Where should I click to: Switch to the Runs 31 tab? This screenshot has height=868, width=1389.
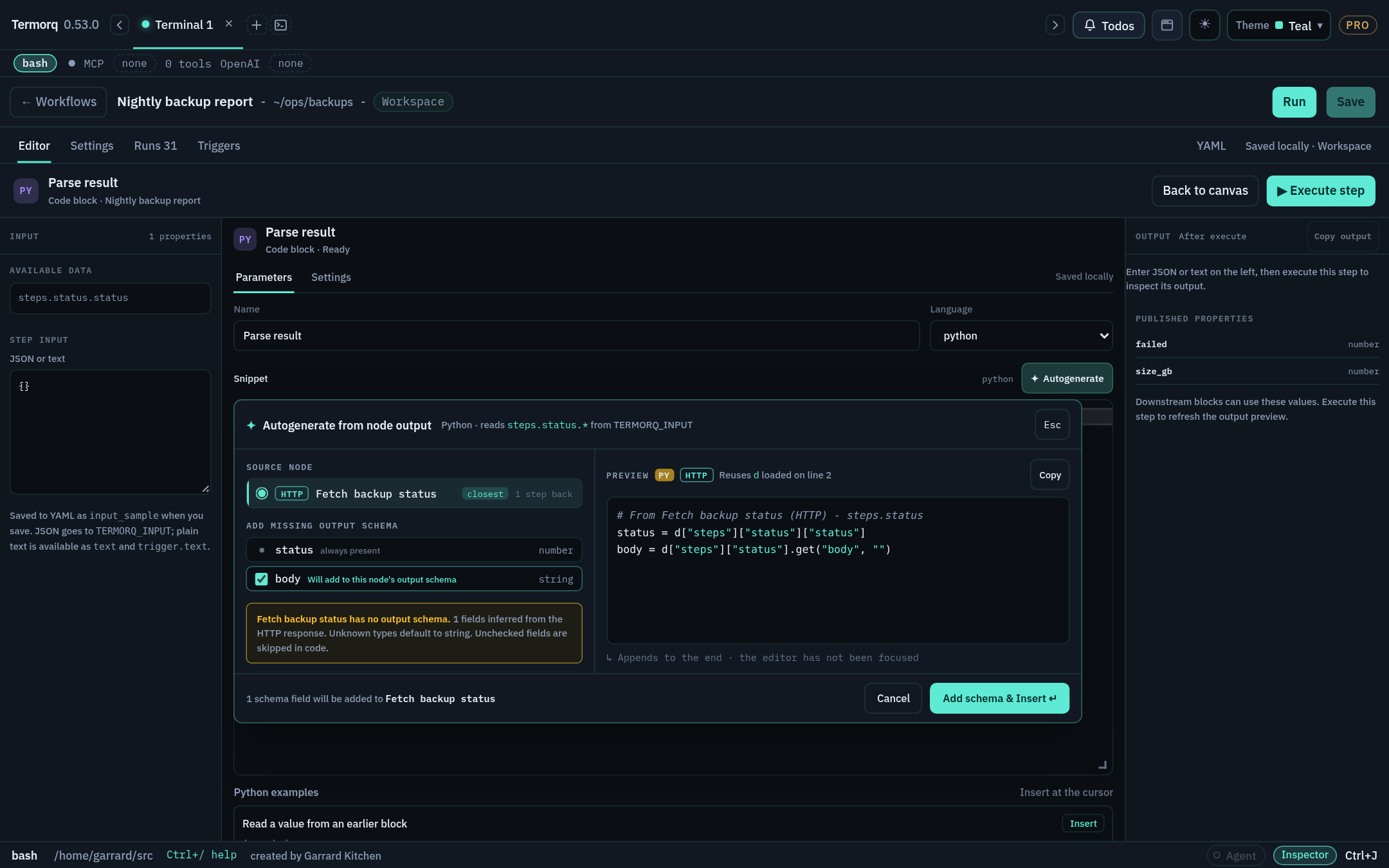pyautogui.click(x=156, y=146)
